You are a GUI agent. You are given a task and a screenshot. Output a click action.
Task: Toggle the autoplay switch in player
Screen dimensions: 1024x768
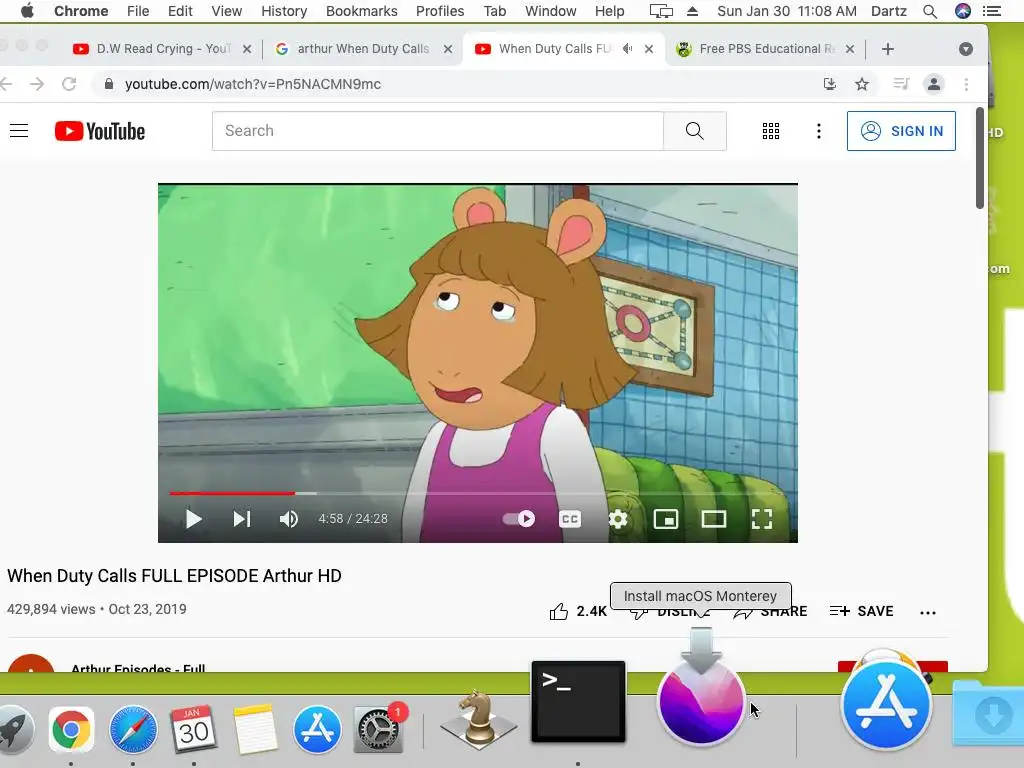pyautogui.click(x=519, y=519)
